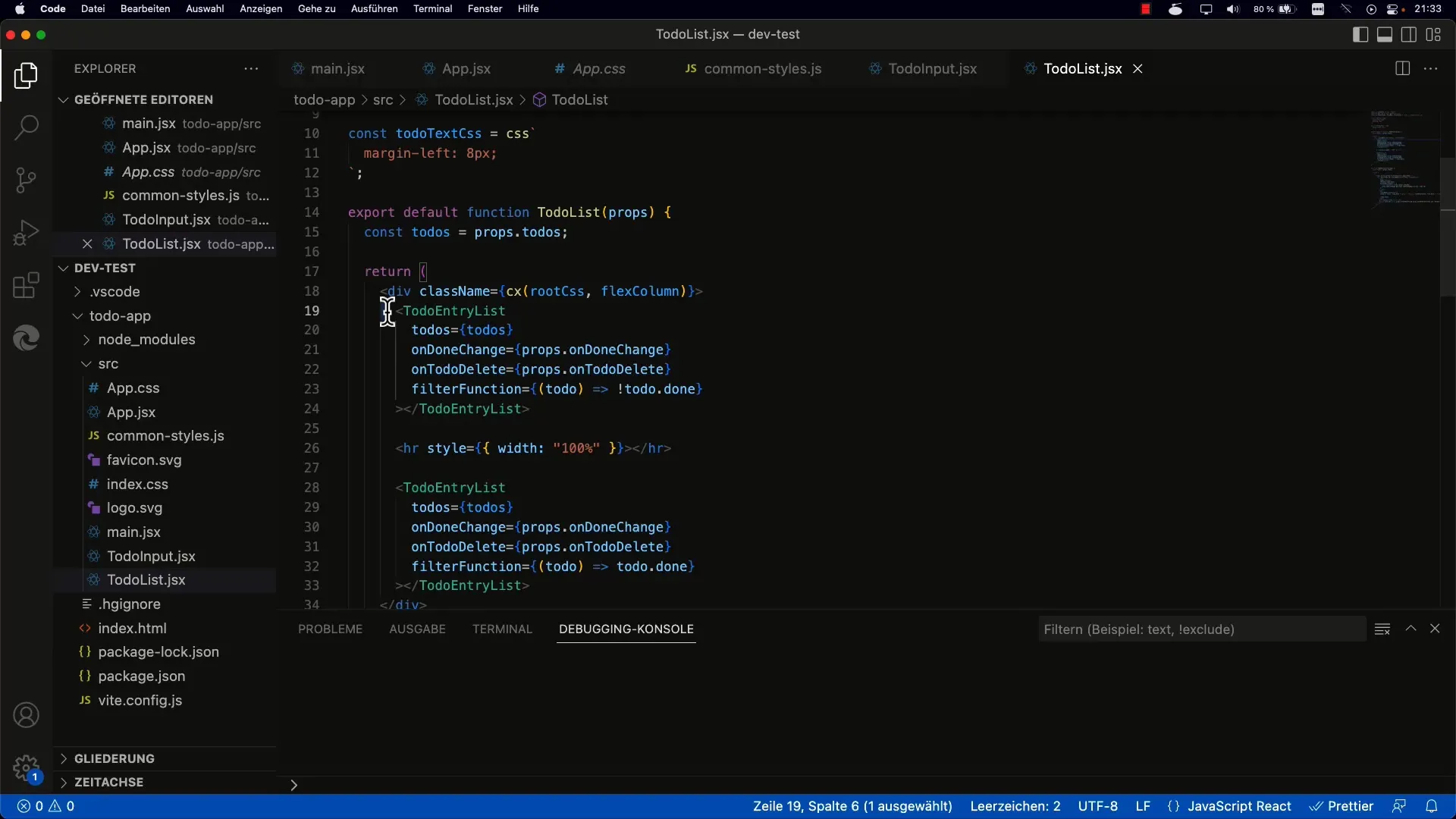The width and height of the screenshot is (1456, 819).
Task: Click the debug console input prompt chevron
Action: tap(293, 785)
